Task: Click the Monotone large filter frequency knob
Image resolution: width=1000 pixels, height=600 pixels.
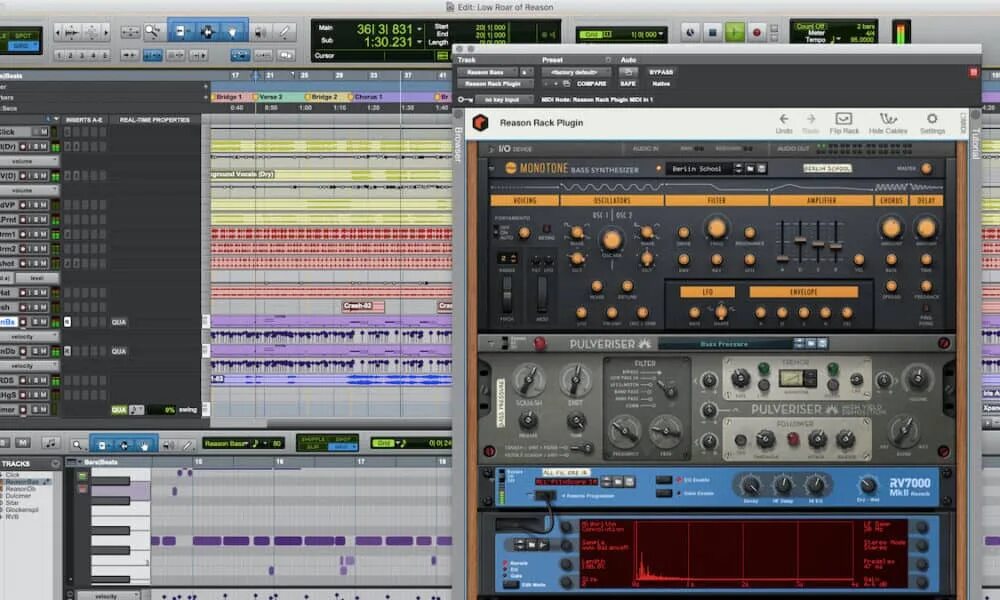Action: 716,228
